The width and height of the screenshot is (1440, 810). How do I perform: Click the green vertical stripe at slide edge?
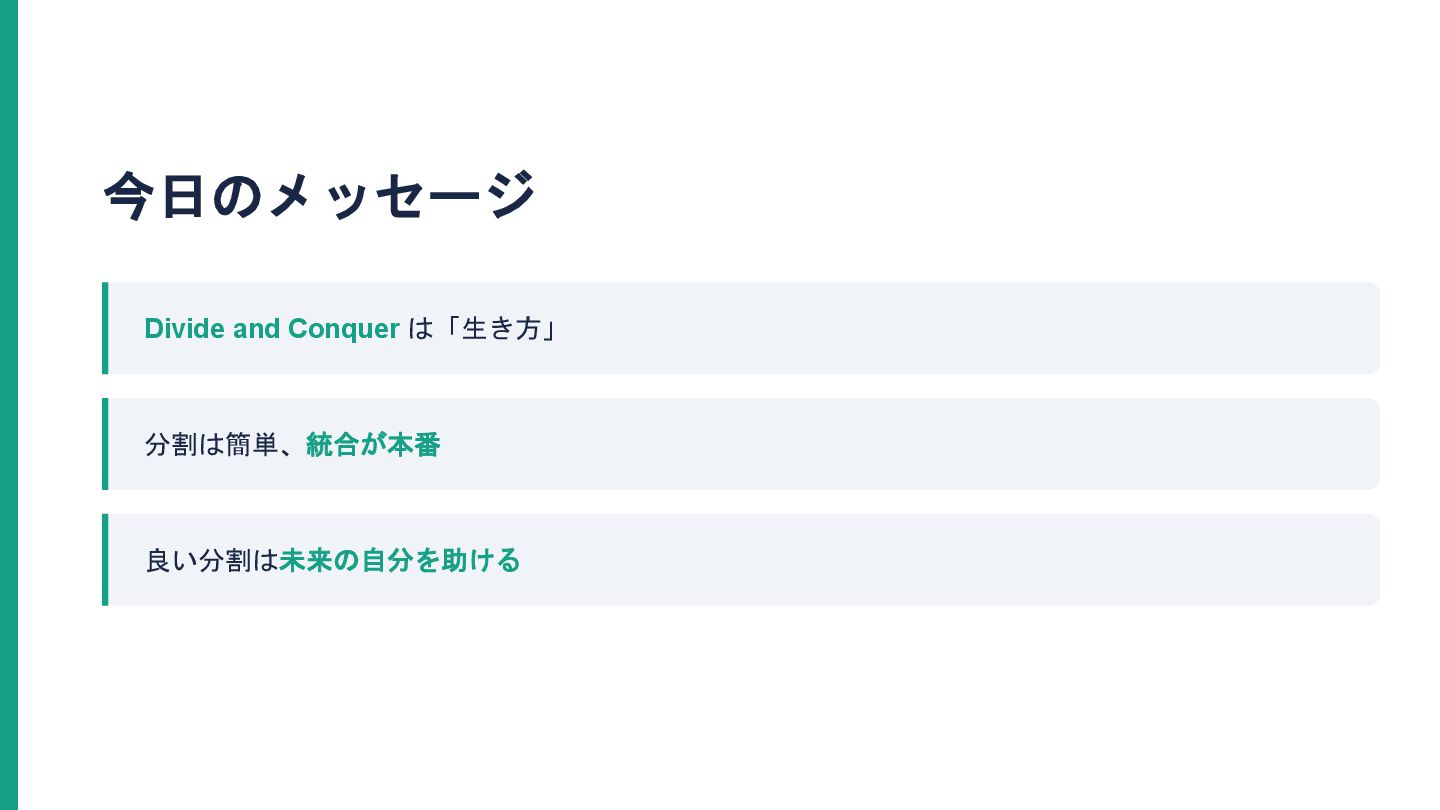click(9, 405)
